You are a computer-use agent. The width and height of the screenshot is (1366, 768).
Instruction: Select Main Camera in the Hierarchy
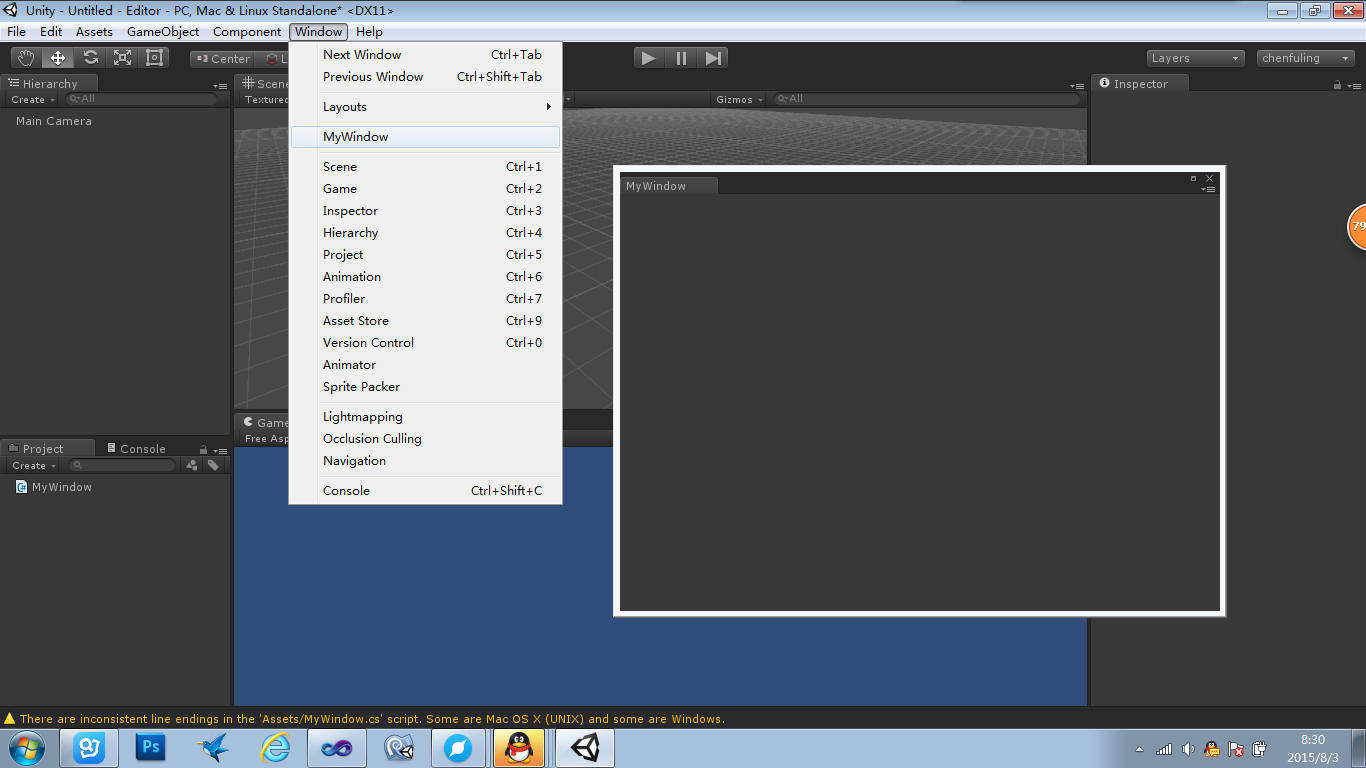click(55, 121)
